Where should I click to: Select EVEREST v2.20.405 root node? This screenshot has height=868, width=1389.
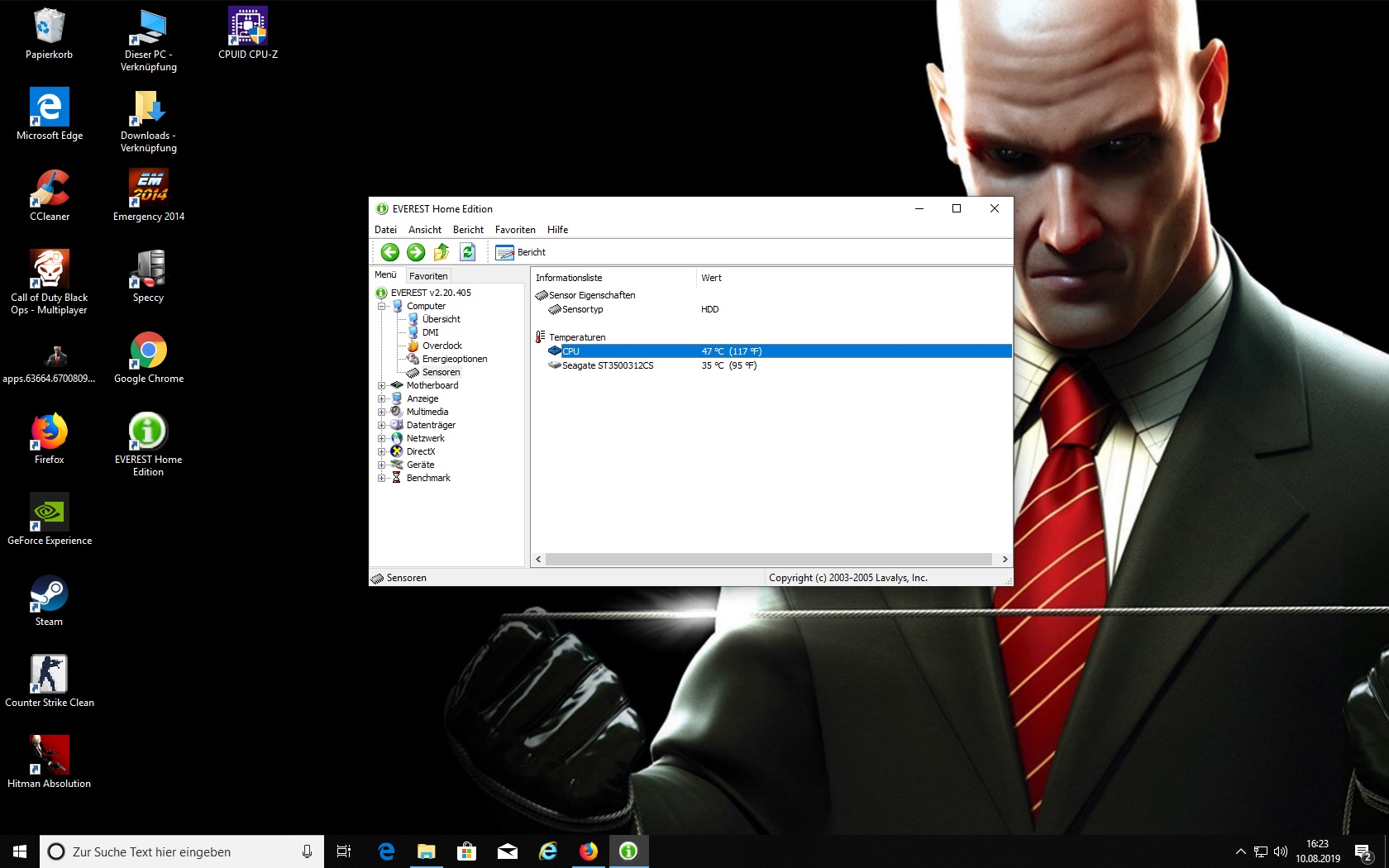(x=431, y=293)
